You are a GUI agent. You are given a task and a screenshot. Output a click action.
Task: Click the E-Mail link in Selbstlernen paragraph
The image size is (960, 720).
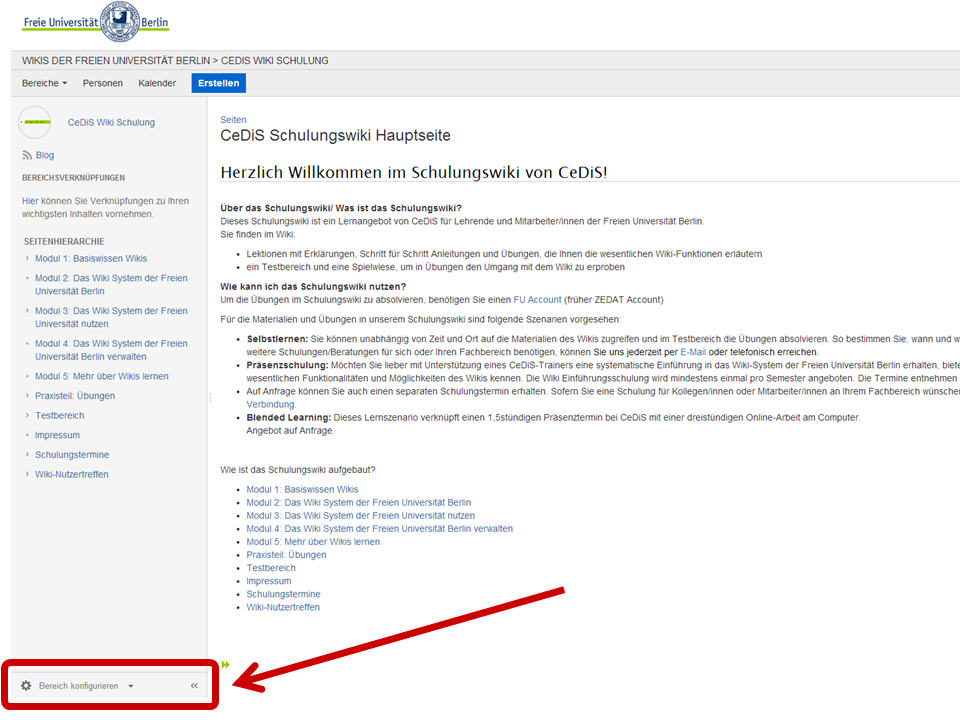pyautogui.click(x=693, y=352)
